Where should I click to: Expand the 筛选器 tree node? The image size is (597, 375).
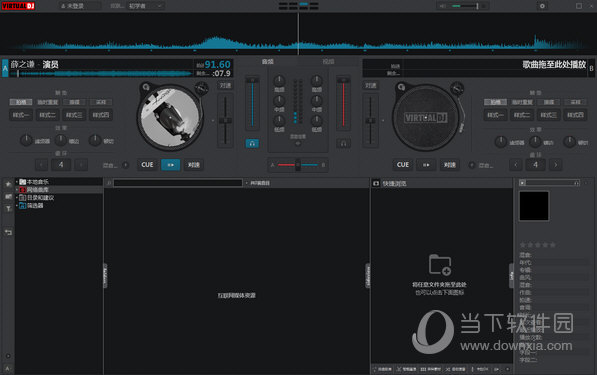(16, 206)
